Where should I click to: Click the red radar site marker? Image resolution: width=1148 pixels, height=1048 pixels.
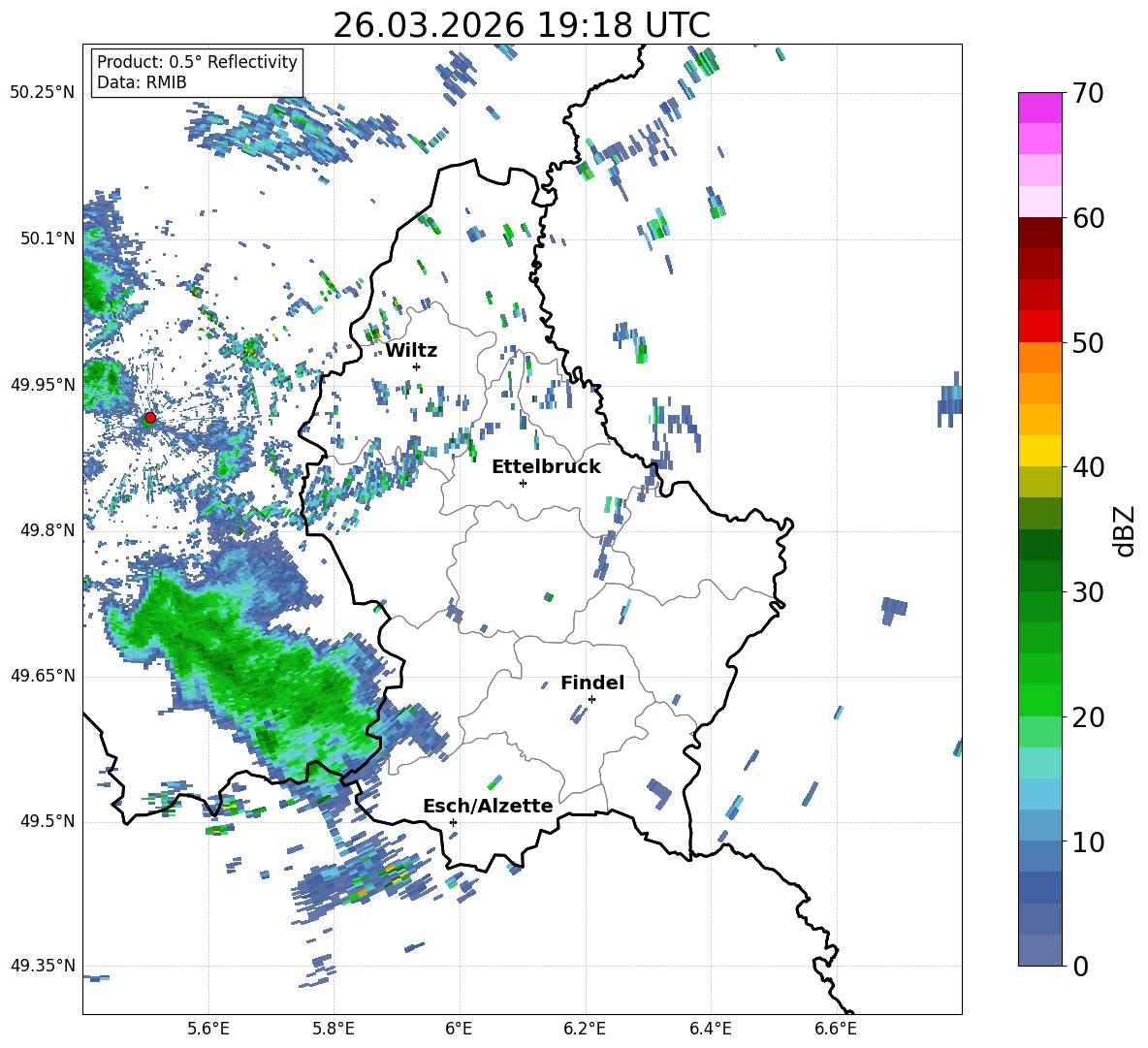point(150,417)
